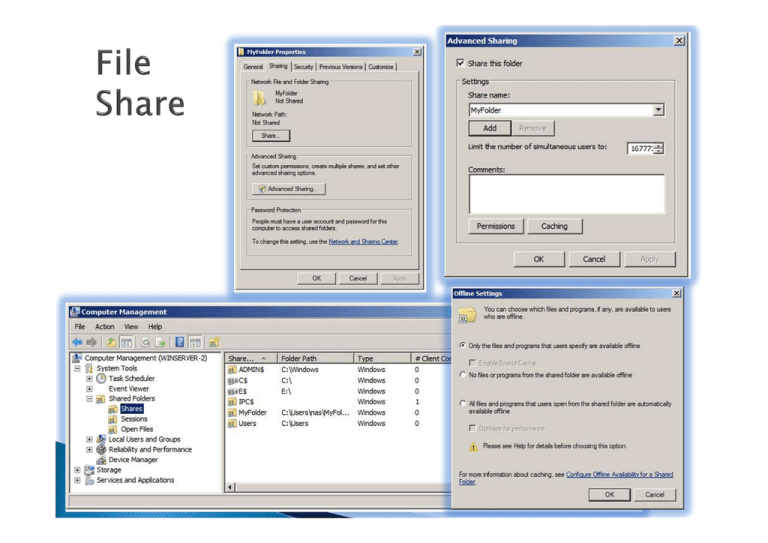Select All files automatically available offline option

pos(463,403)
